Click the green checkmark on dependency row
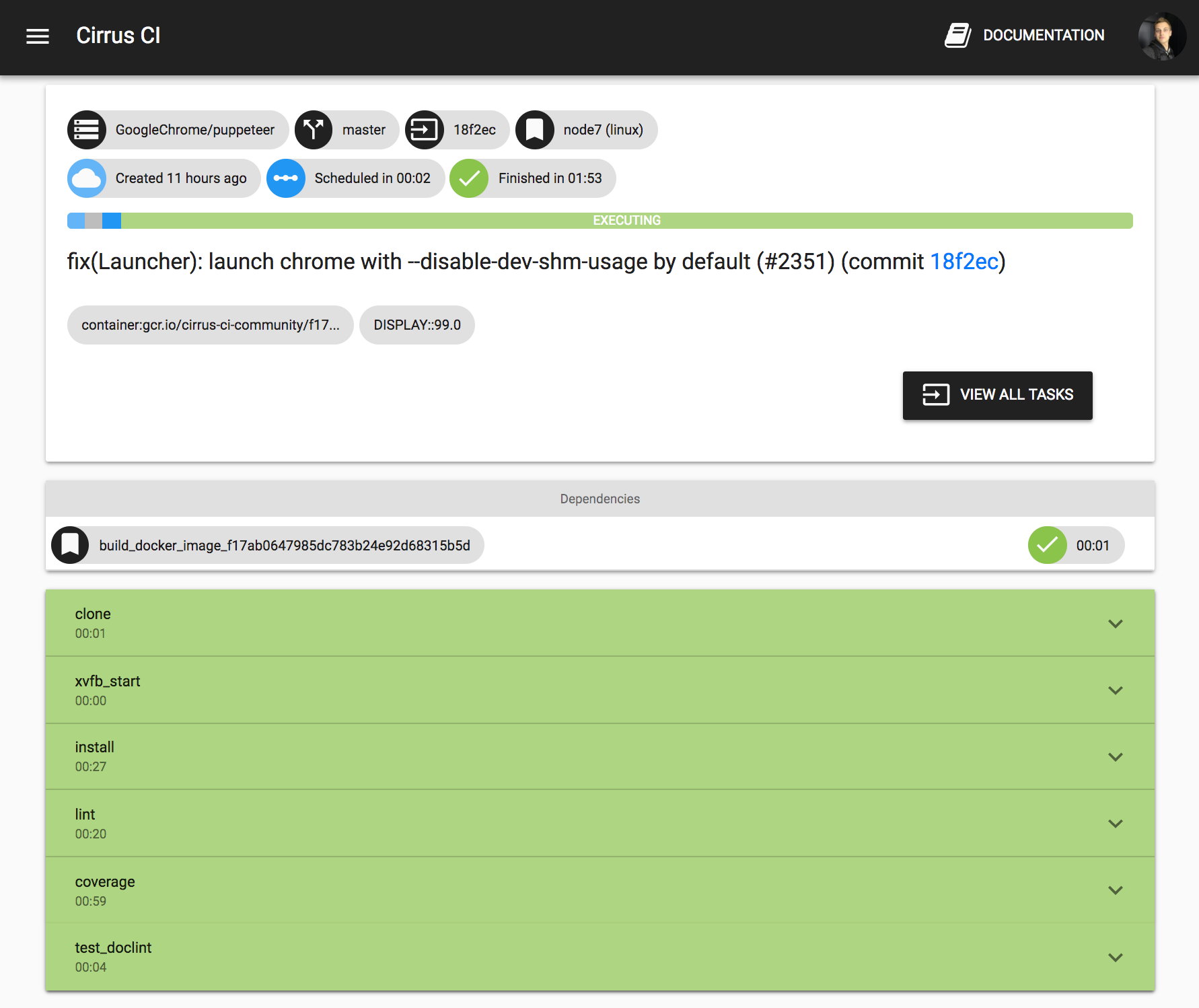Screen dimensions: 1199x1008 [x=1048, y=545]
